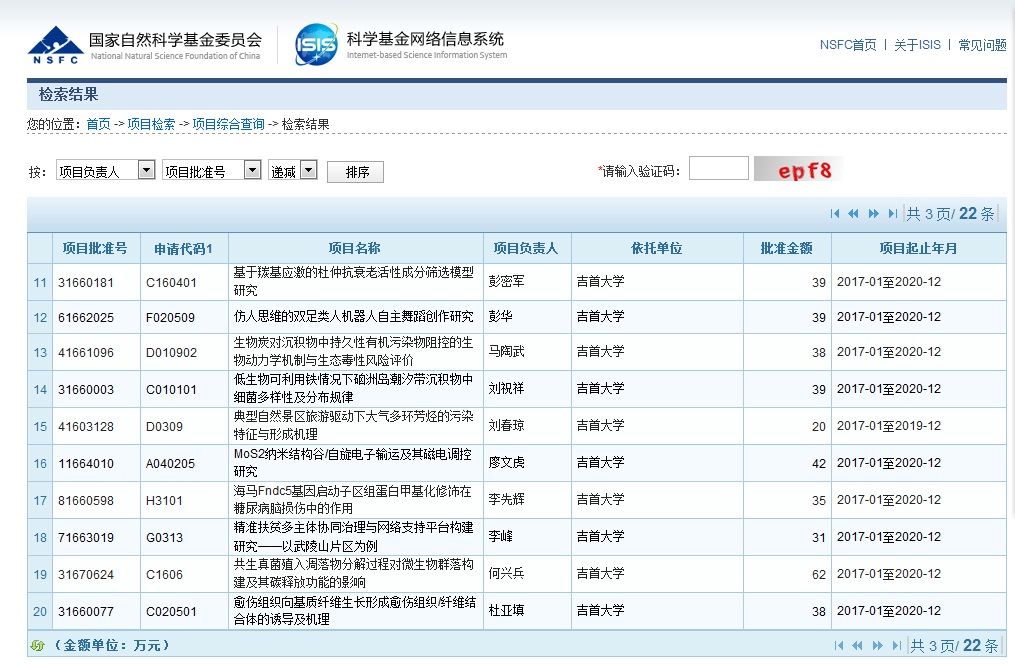Click date range 2017-01至2019-12
This screenshot has height=665, width=1015.
click(889, 425)
